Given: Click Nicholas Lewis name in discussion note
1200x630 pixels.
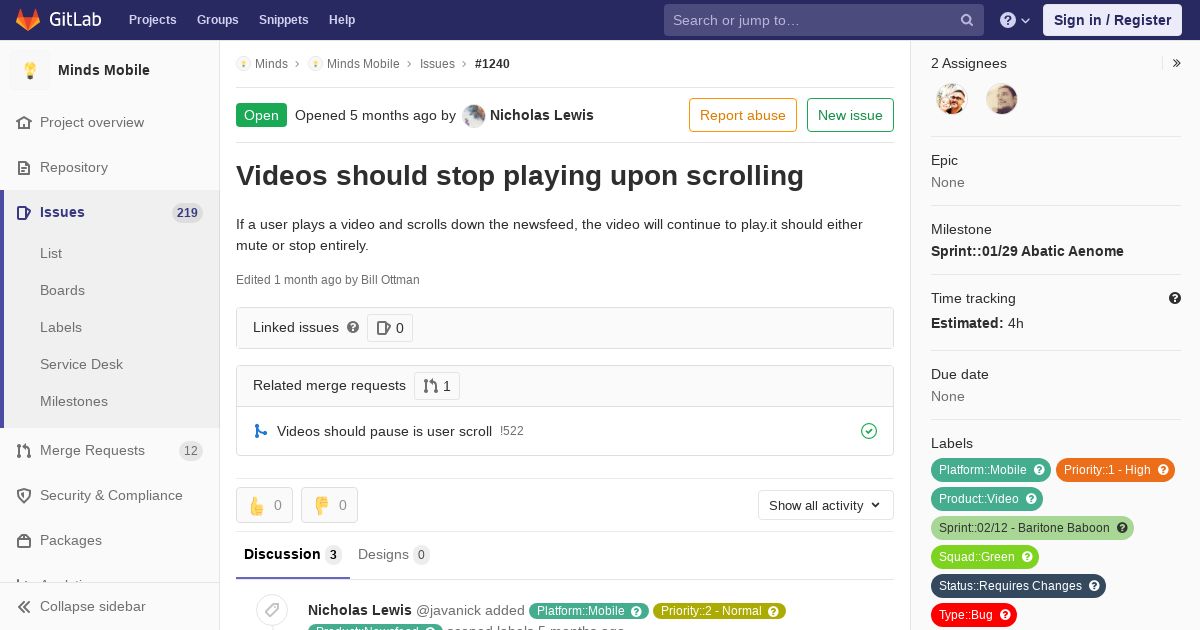Looking at the screenshot, I should [x=360, y=610].
